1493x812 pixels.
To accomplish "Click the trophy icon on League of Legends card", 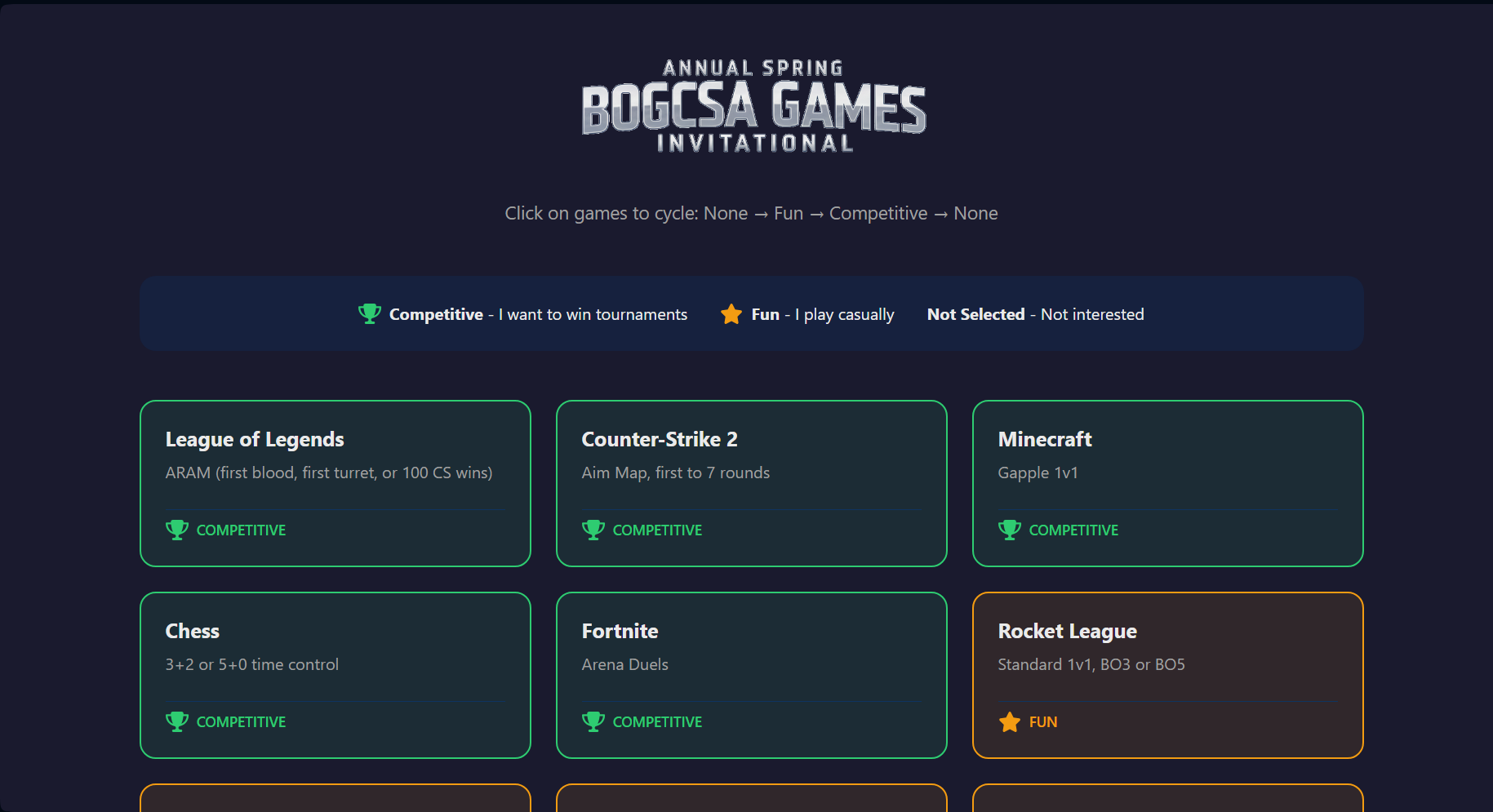I will pyautogui.click(x=177, y=530).
